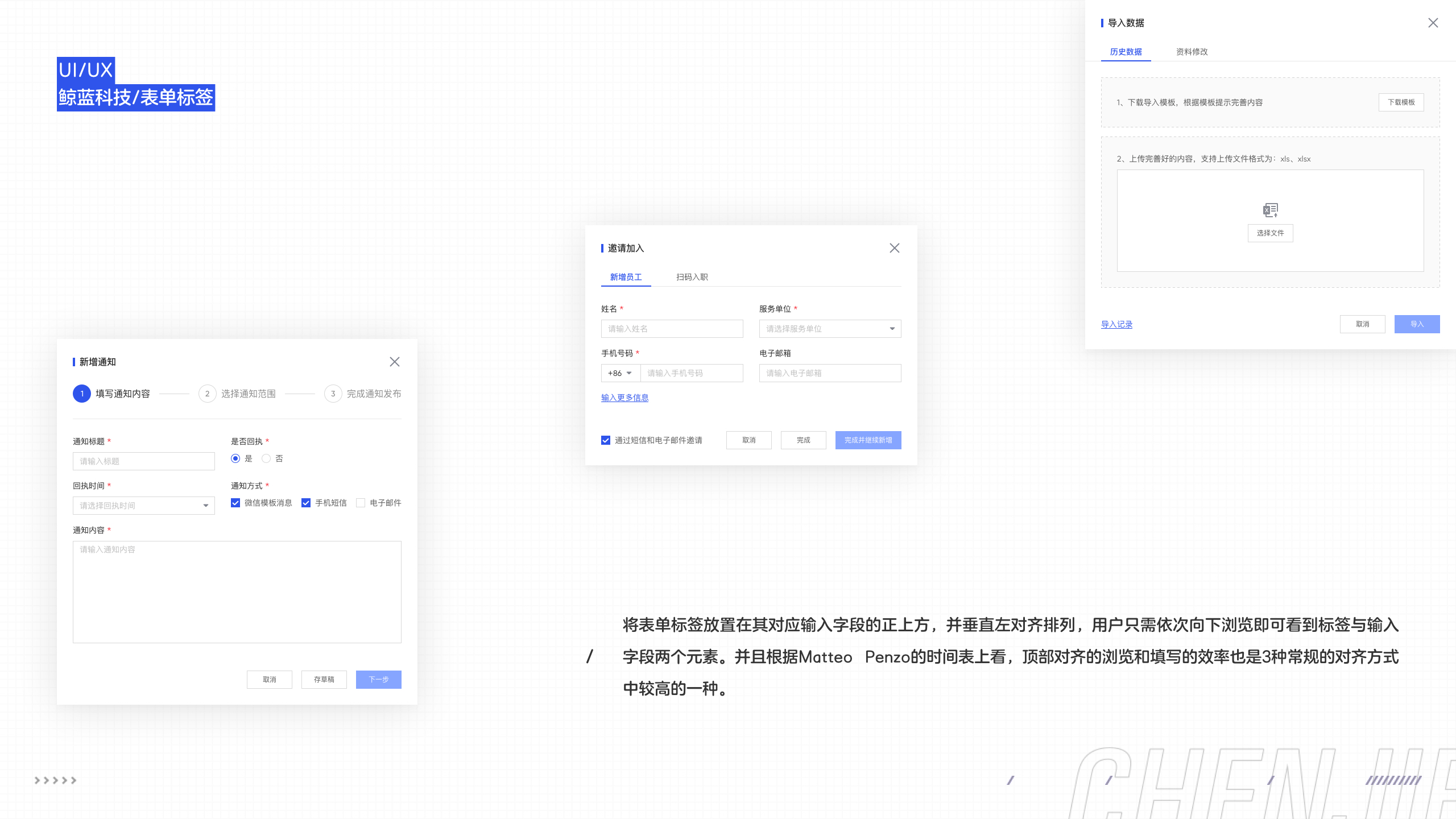Close the 新增通知 dialog
The width and height of the screenshot is (1456, 819).
pos(395,362)
